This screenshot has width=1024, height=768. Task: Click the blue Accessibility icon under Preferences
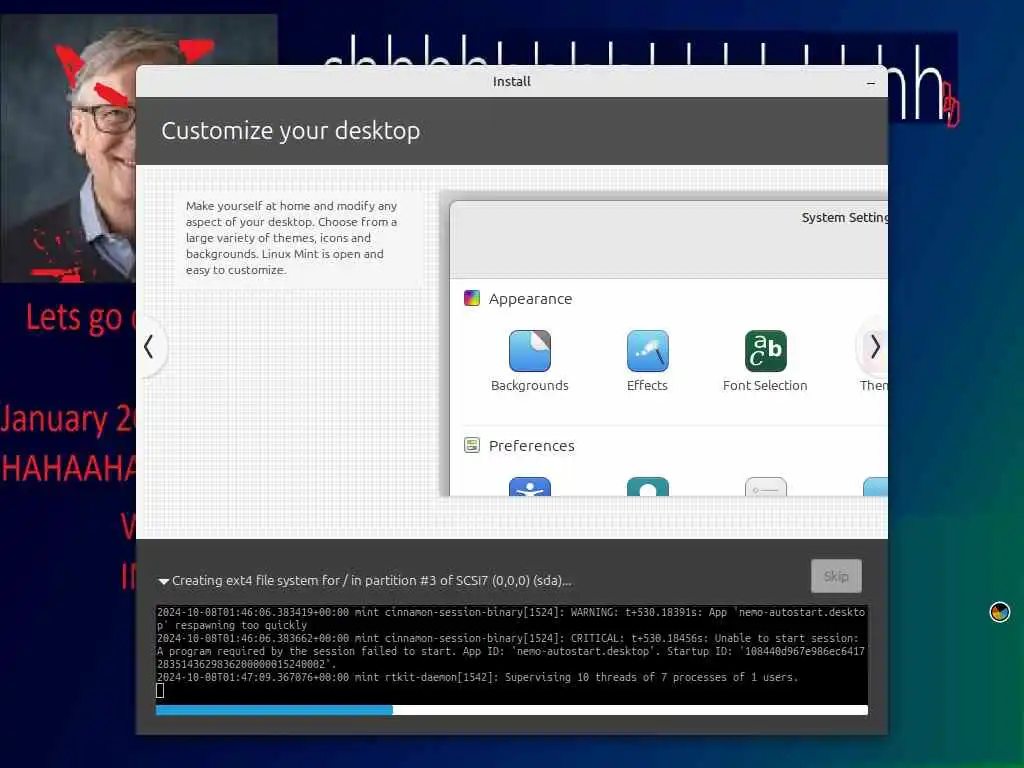(530, 487)
